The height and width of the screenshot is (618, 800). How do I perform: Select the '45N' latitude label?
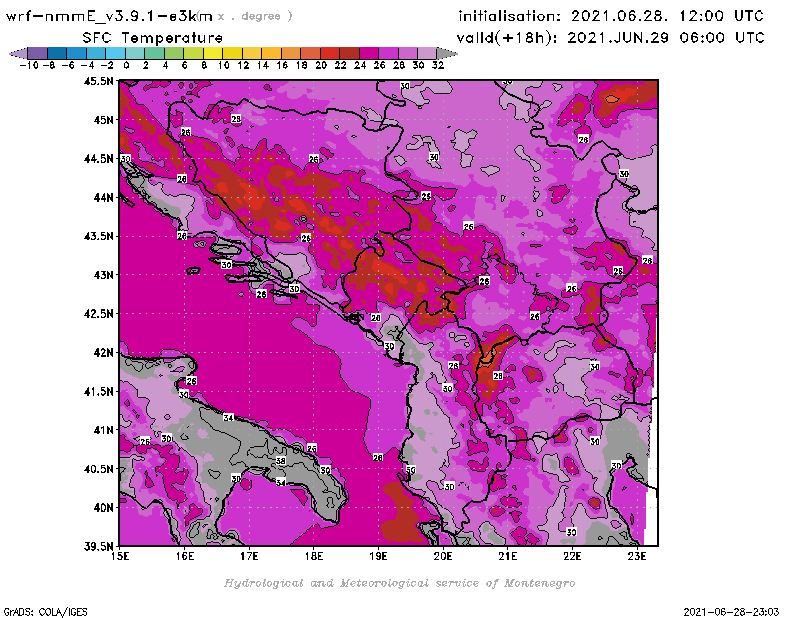[103, 120]
